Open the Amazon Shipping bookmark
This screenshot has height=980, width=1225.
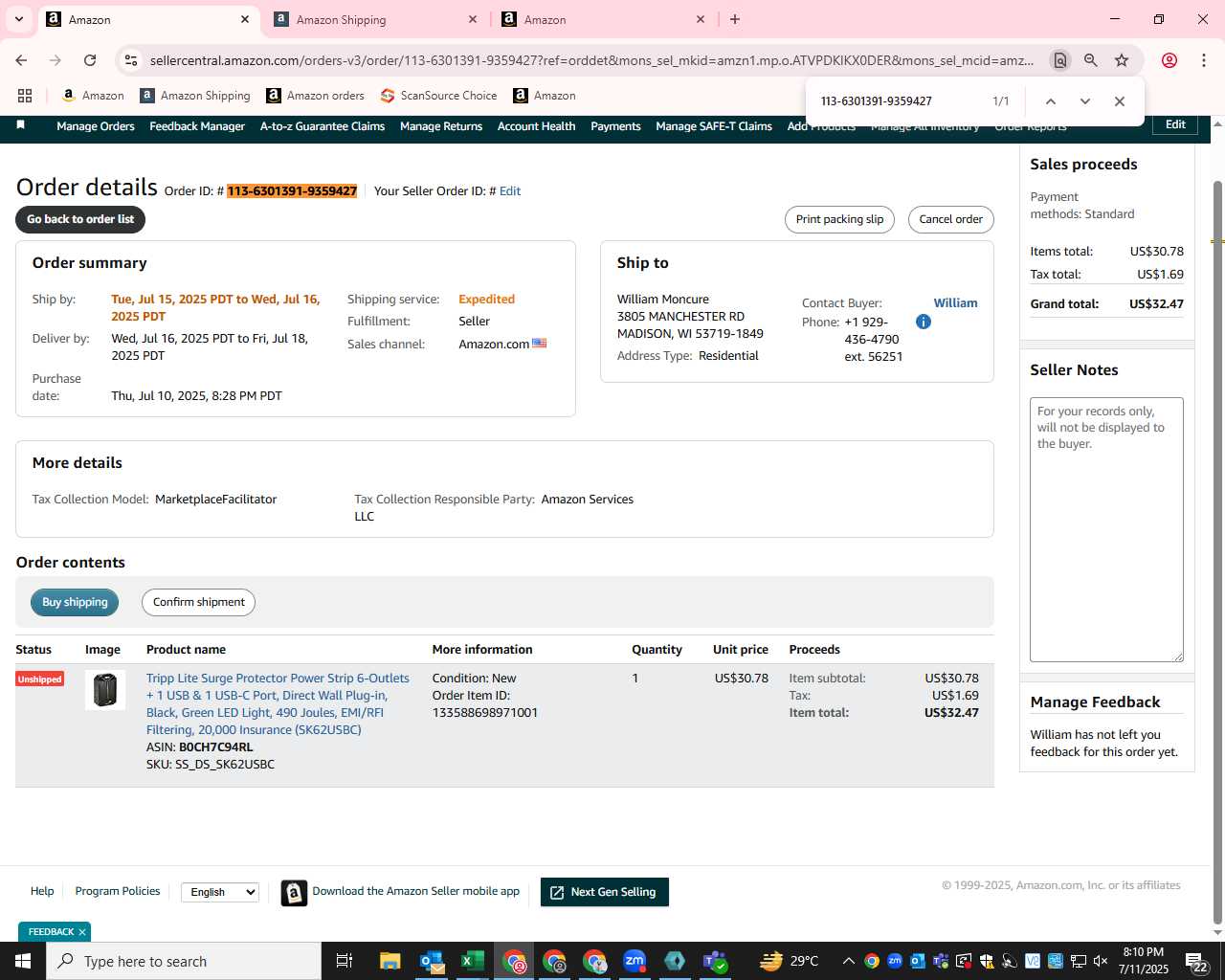click(195, 96)
